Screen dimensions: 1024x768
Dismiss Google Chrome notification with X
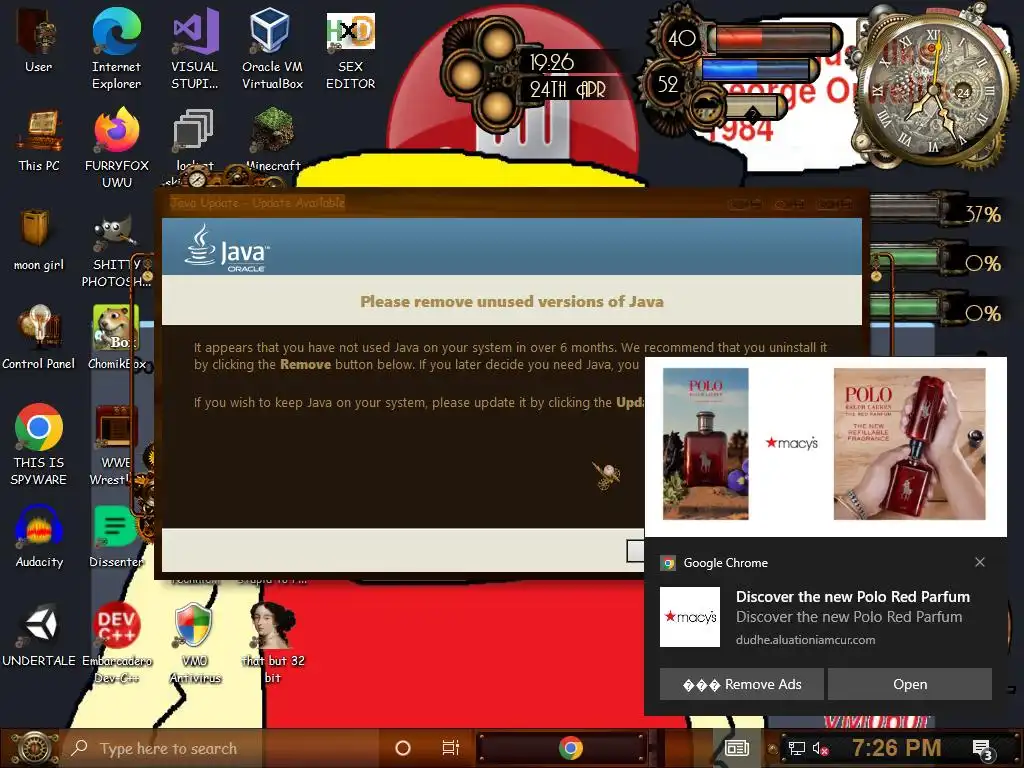coord(980,562)
